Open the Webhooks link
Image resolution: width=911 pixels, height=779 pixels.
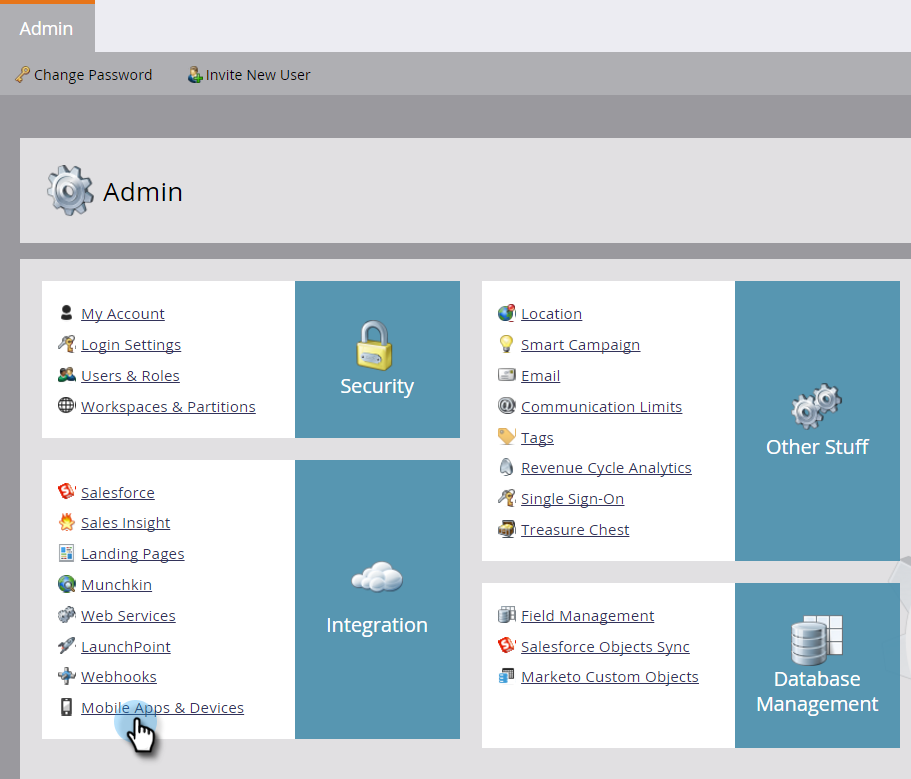[119, 677]
